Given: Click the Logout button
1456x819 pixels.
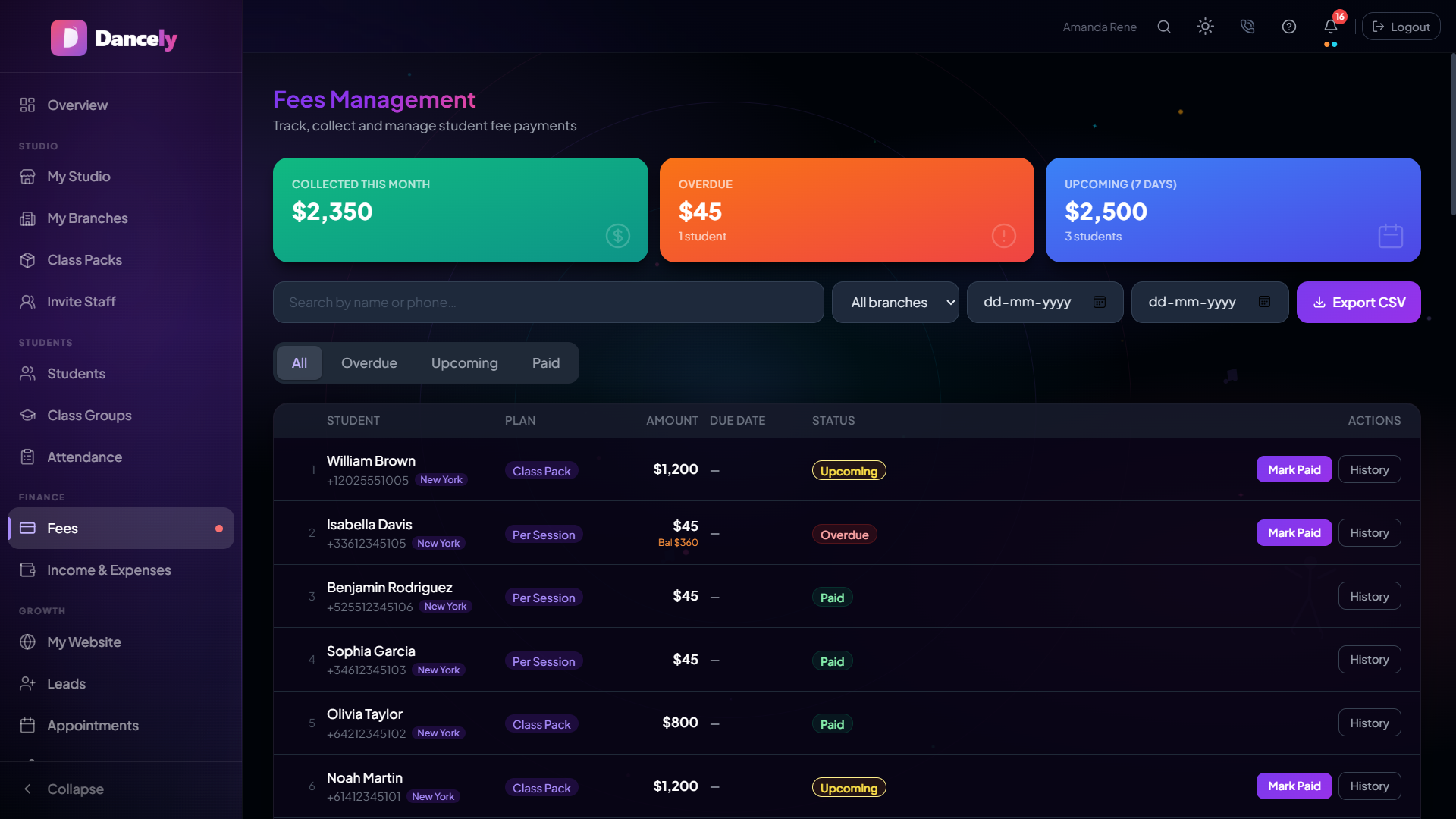Looking at the screenshot, I should [1401, 27].
